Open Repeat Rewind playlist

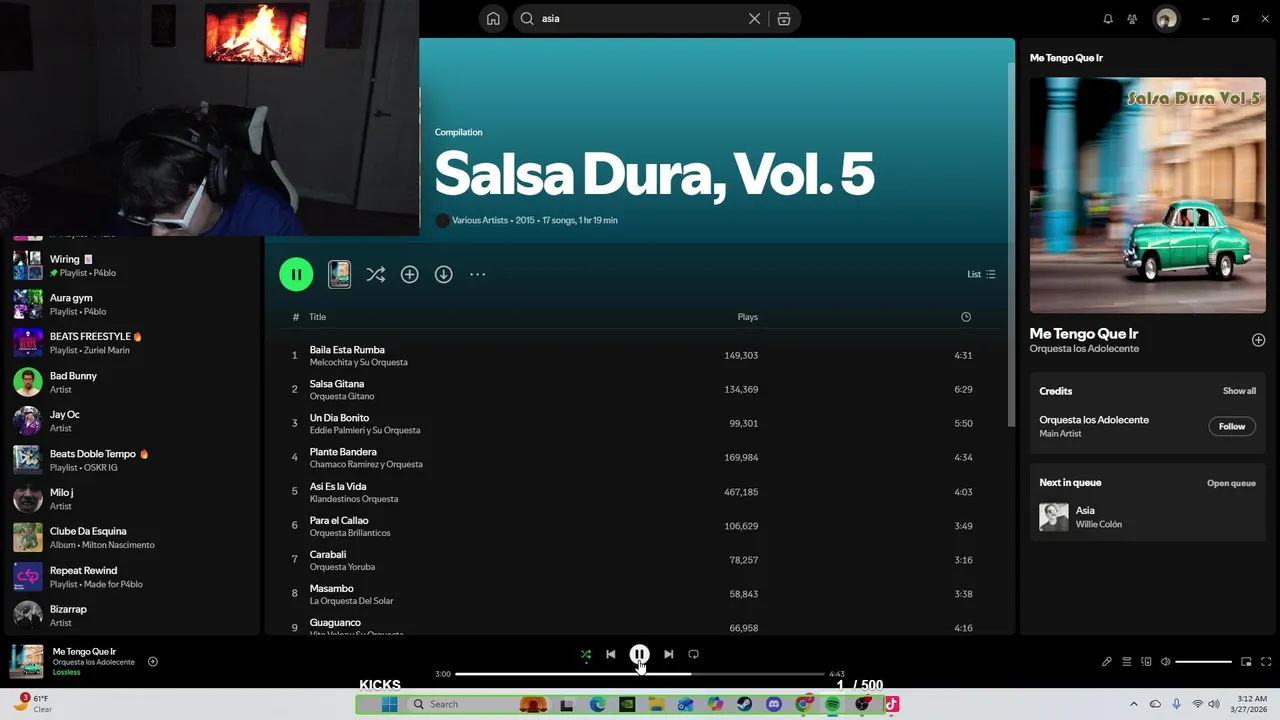tap(132, 577)
